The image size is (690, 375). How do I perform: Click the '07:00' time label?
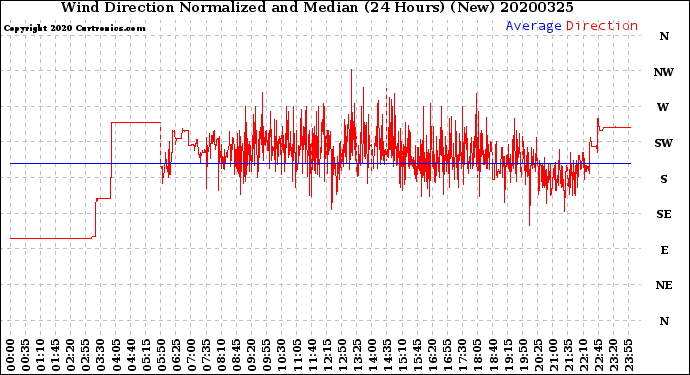(x=192, y=355)
